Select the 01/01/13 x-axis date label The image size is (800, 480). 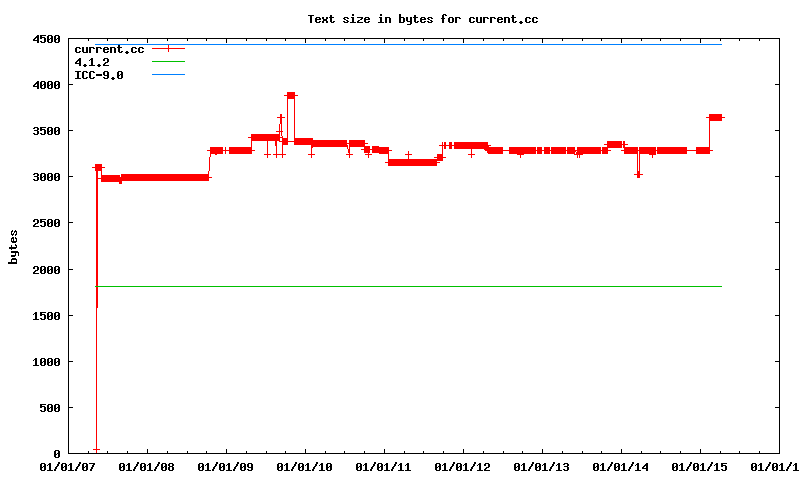(542, 466)
